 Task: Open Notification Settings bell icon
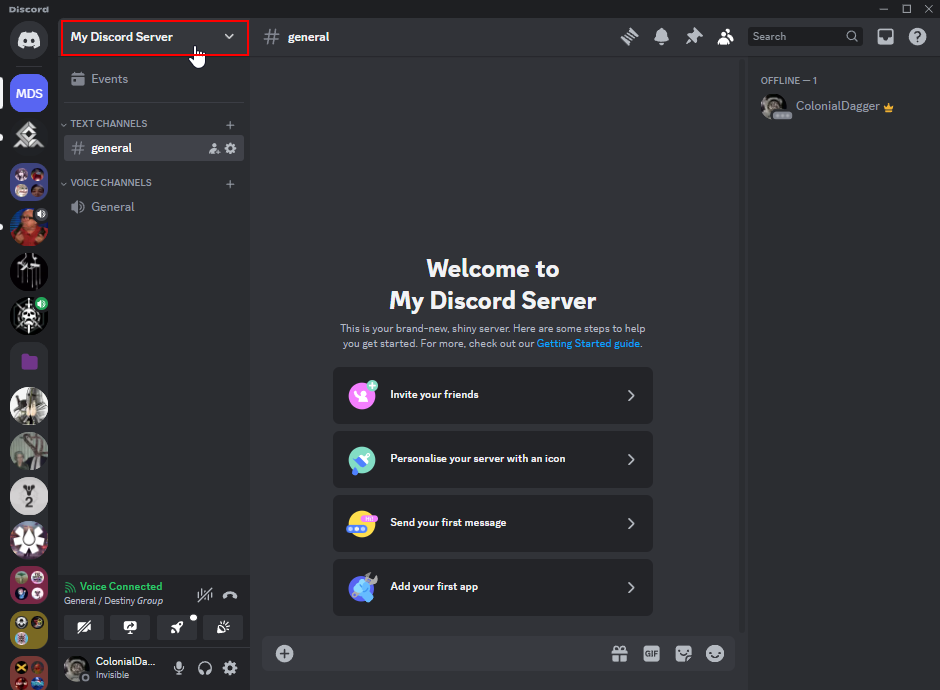point(661,37)
